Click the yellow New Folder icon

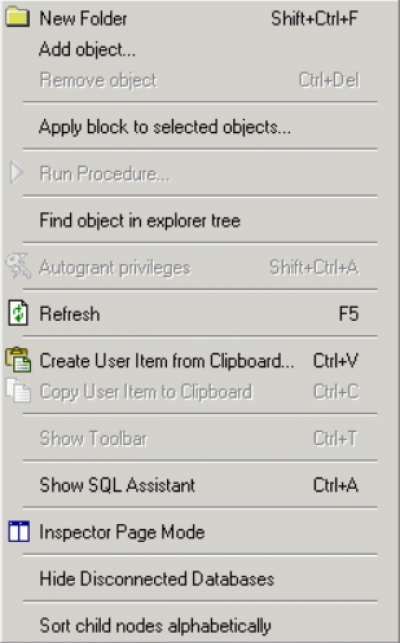coord(18,18)
